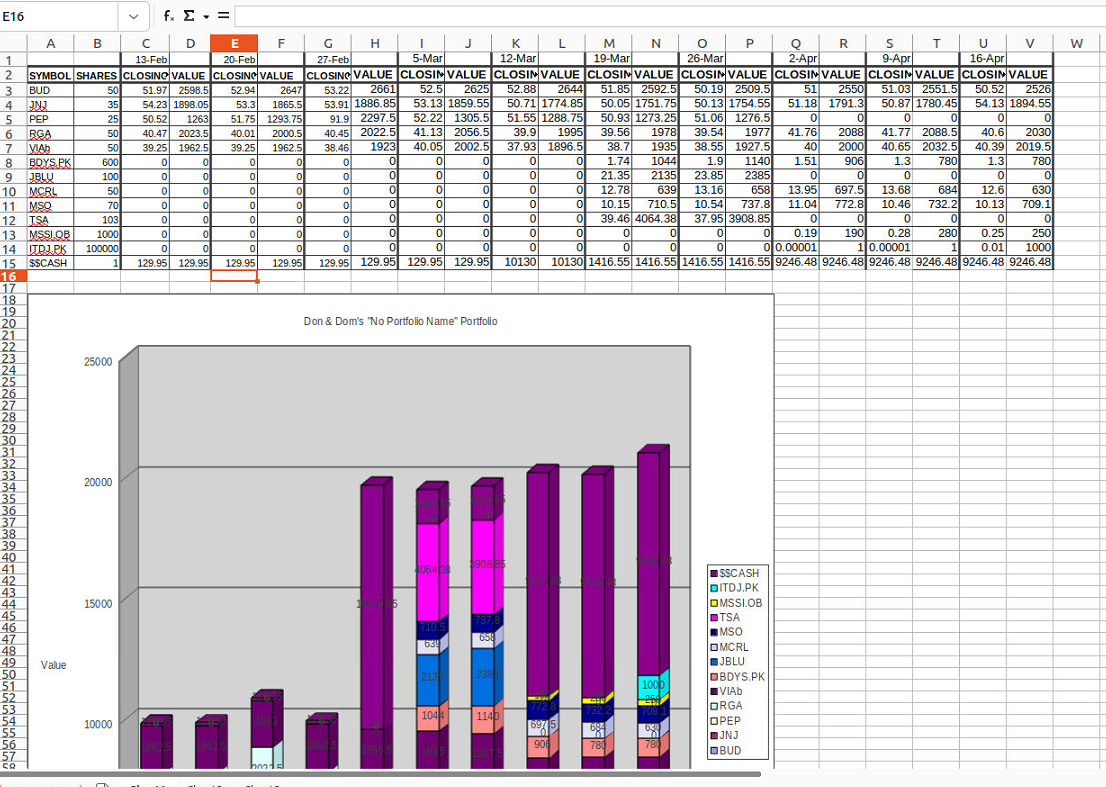
Task: Click the BUD legend label
Action: [730, 750]
